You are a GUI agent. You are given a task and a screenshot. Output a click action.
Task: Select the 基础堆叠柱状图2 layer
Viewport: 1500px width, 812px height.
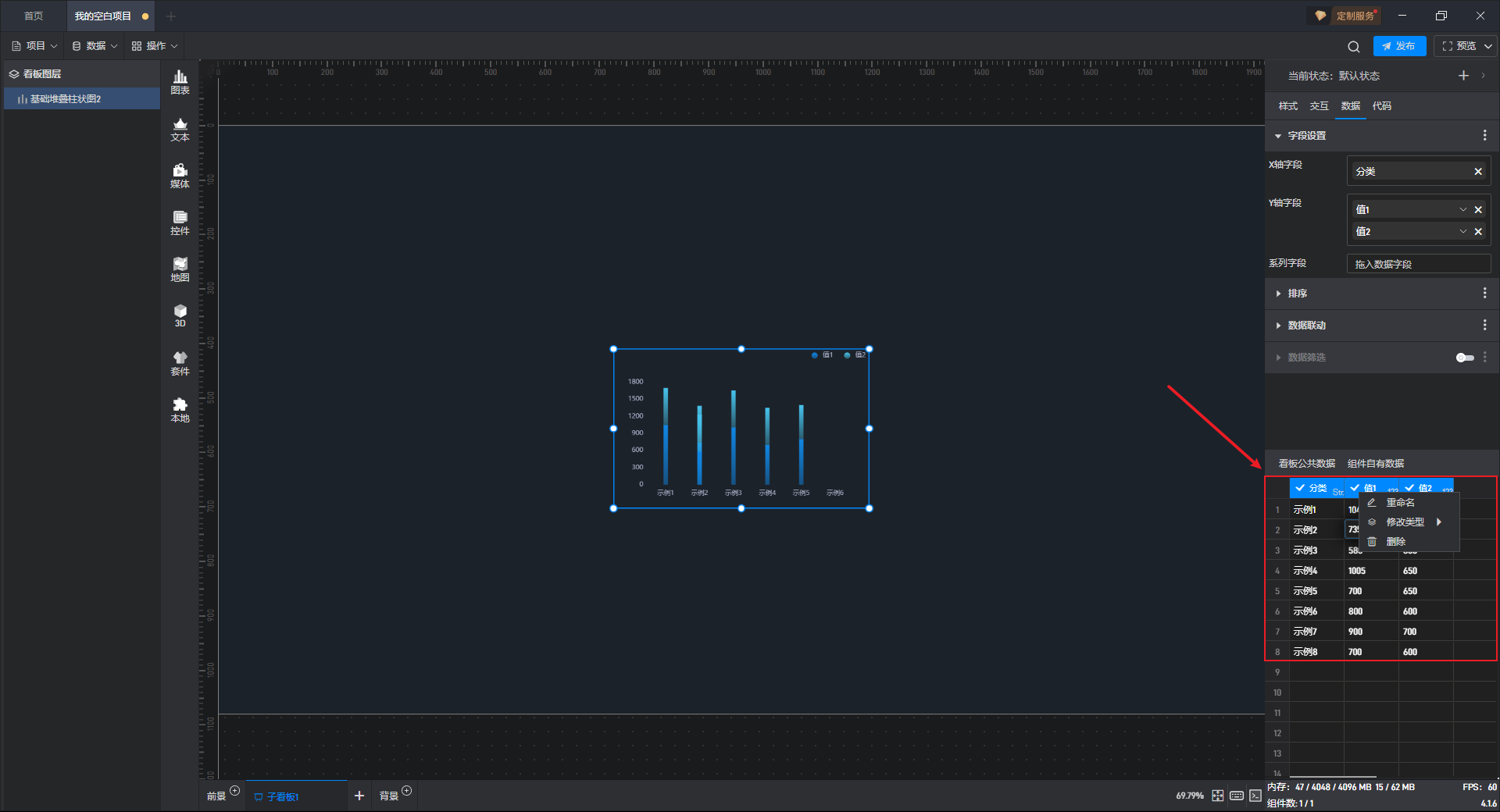(x=82, y=99)
